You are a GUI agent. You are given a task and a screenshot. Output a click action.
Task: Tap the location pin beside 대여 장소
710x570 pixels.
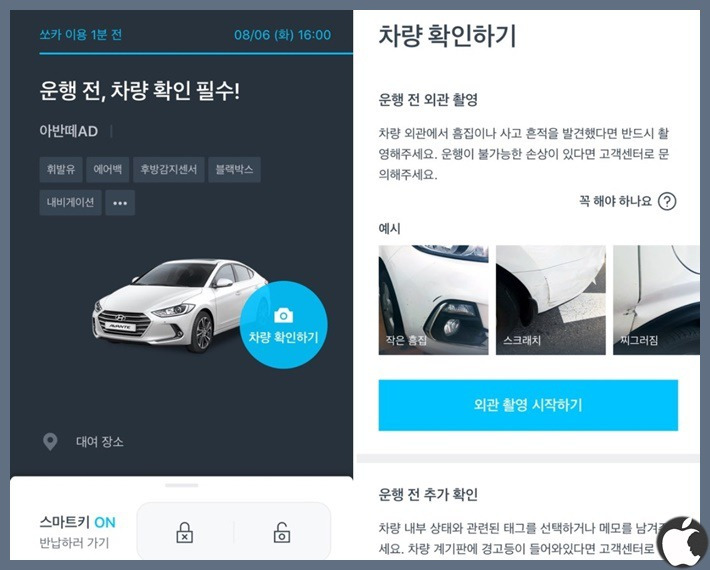pyautogui.click(x=50, y=442)
